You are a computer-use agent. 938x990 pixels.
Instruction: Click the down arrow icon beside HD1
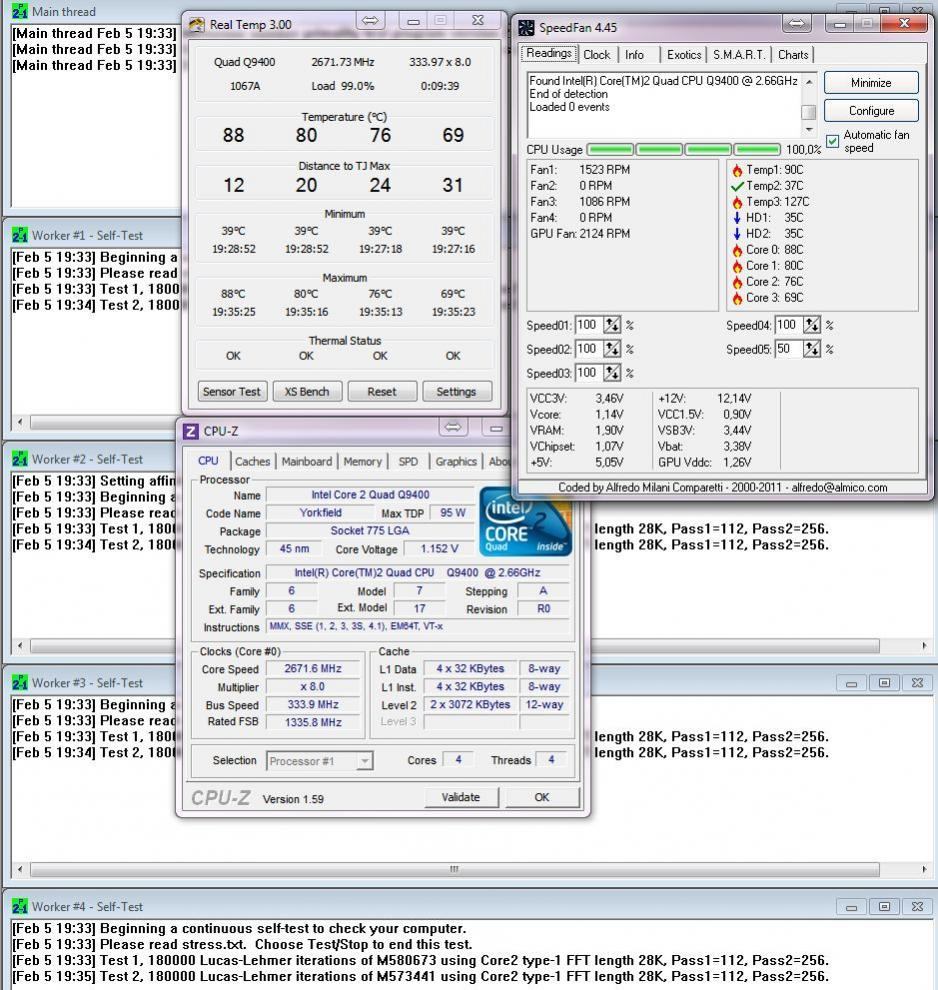737,218
